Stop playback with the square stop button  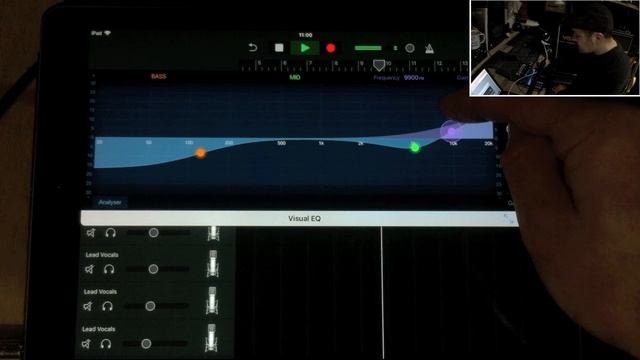click(279, 48)
